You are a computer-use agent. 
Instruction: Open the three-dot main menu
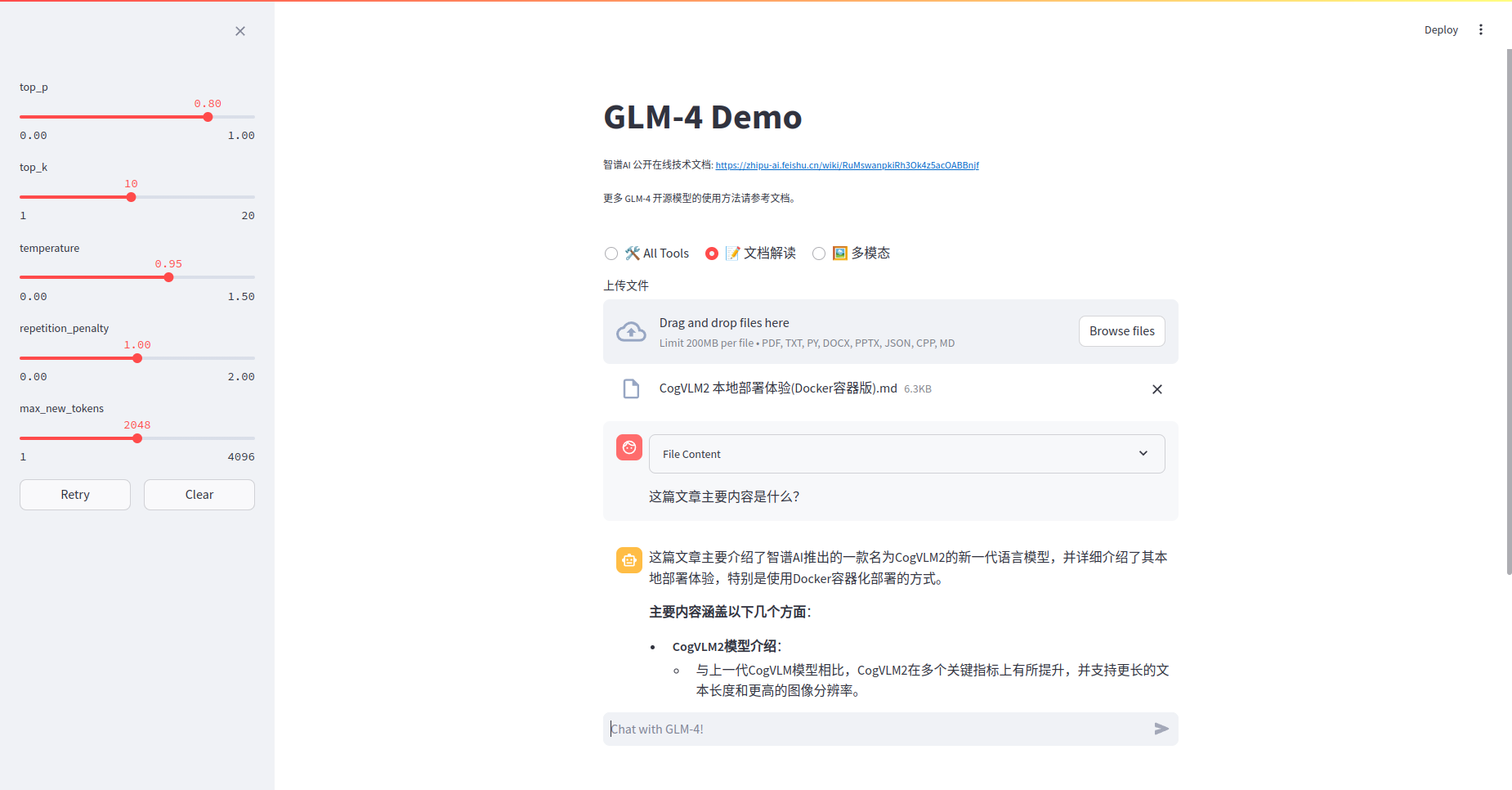coord(1480,29)
